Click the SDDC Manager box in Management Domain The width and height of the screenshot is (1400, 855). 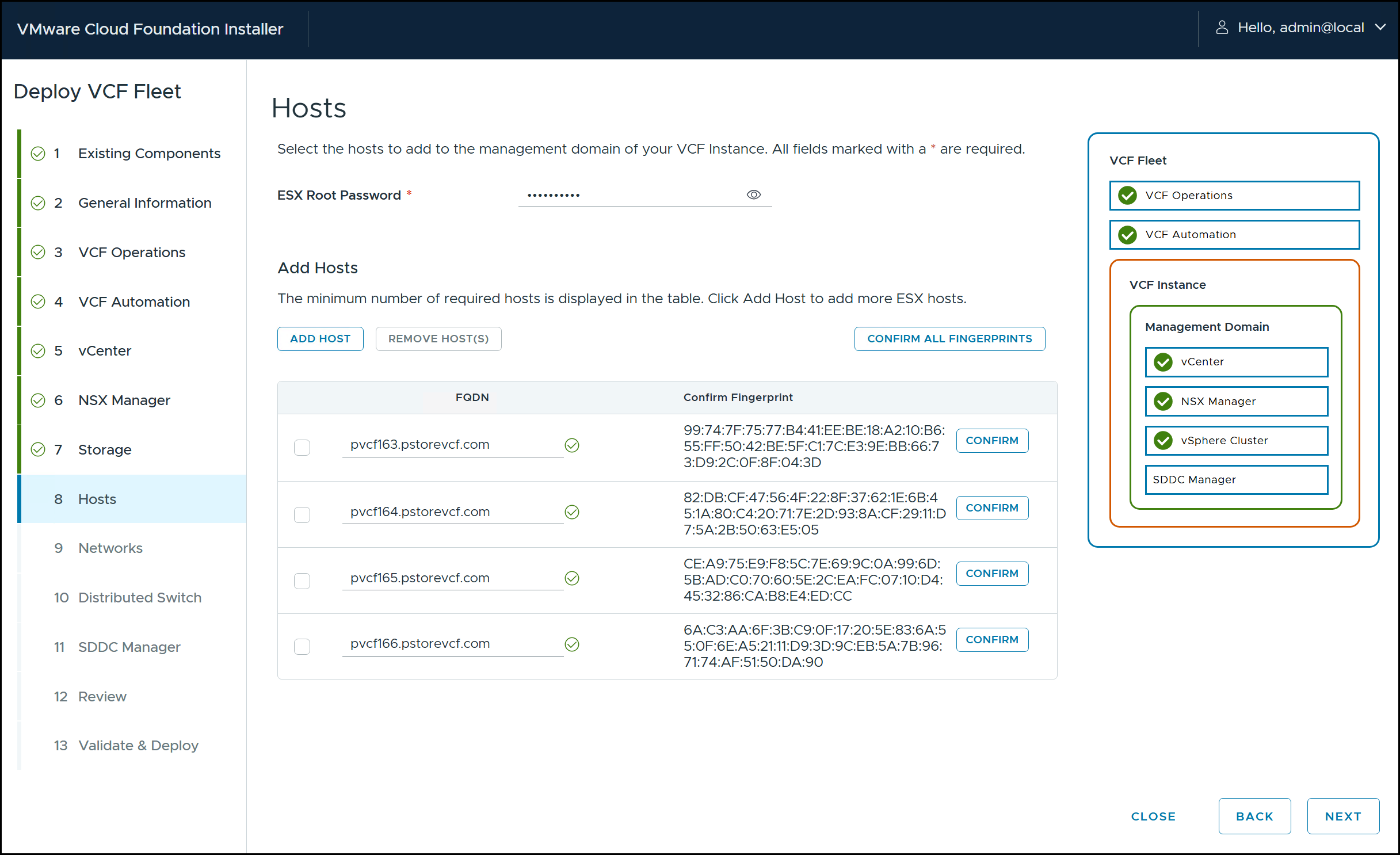click(1237, 480)
